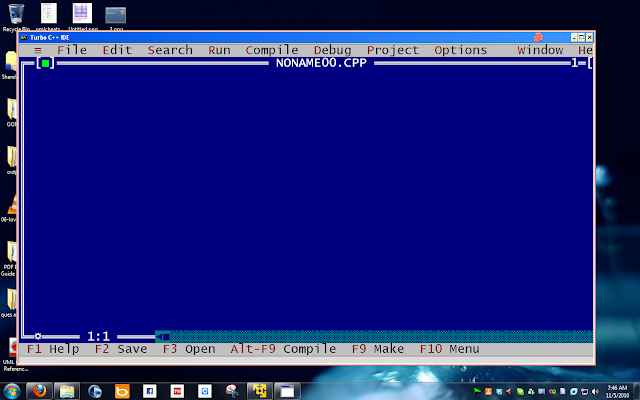The width and height of the screenshot is (640, 400).
Task: Open the Options menu
Action: tap(460, 50)
